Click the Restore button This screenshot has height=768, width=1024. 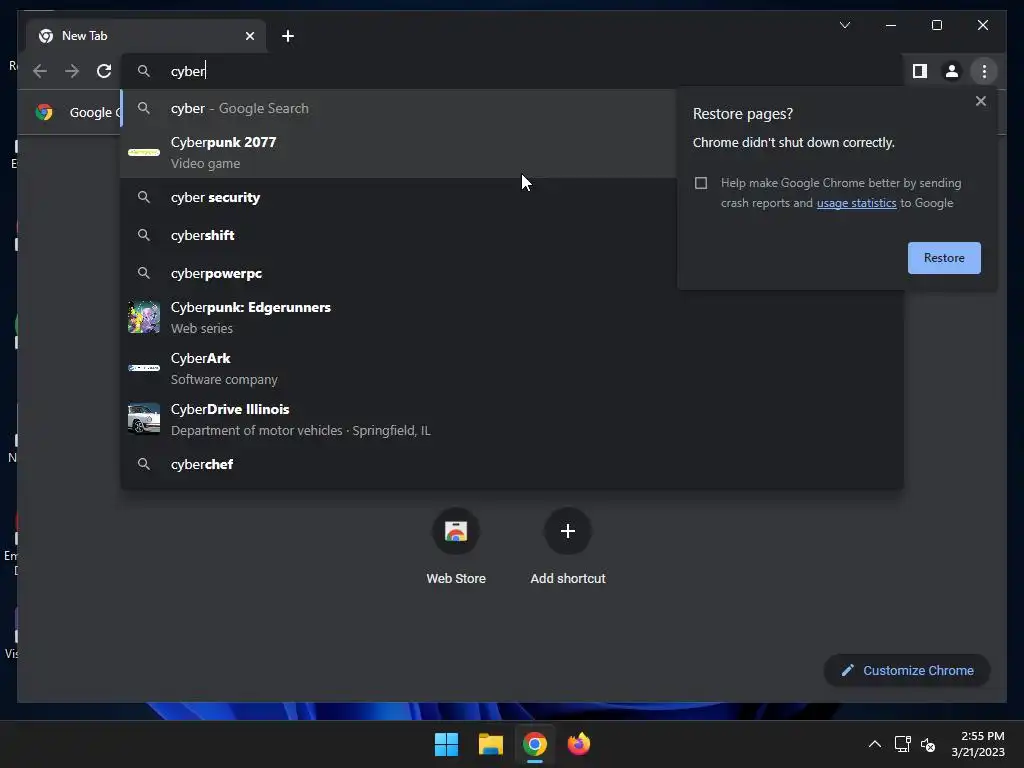point(944,258)
